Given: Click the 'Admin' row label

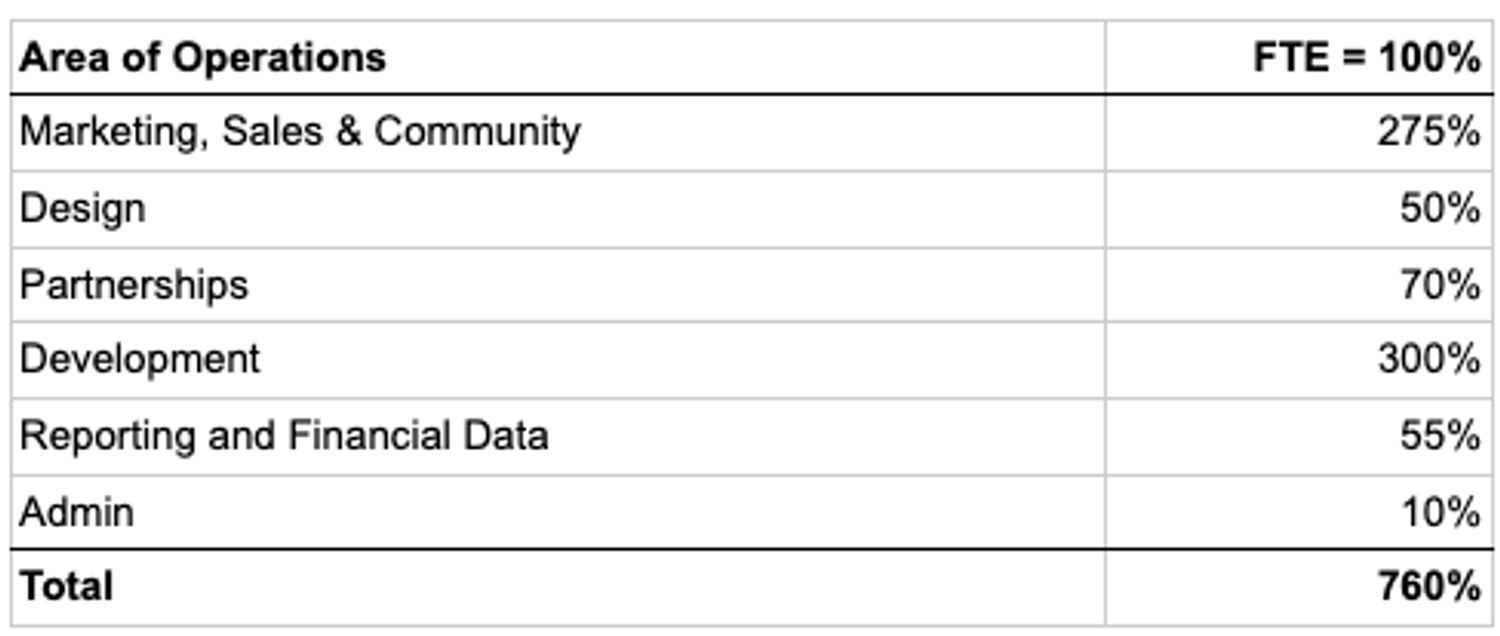Looking at the screenshot, I should pyautogui.click(x=77, y=512).
